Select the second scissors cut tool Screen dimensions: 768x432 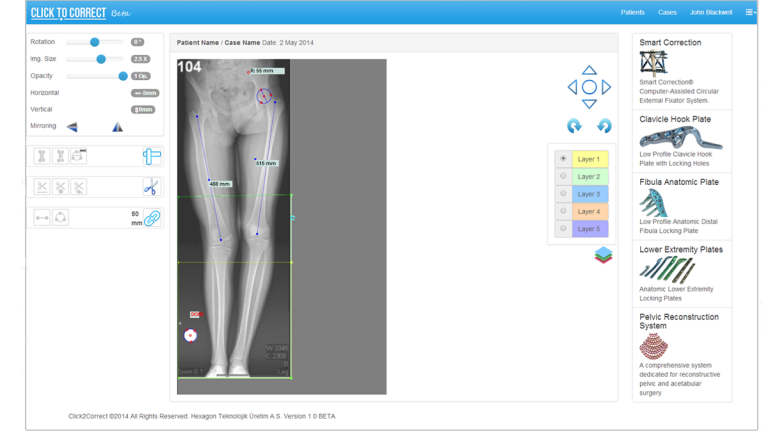60,187
